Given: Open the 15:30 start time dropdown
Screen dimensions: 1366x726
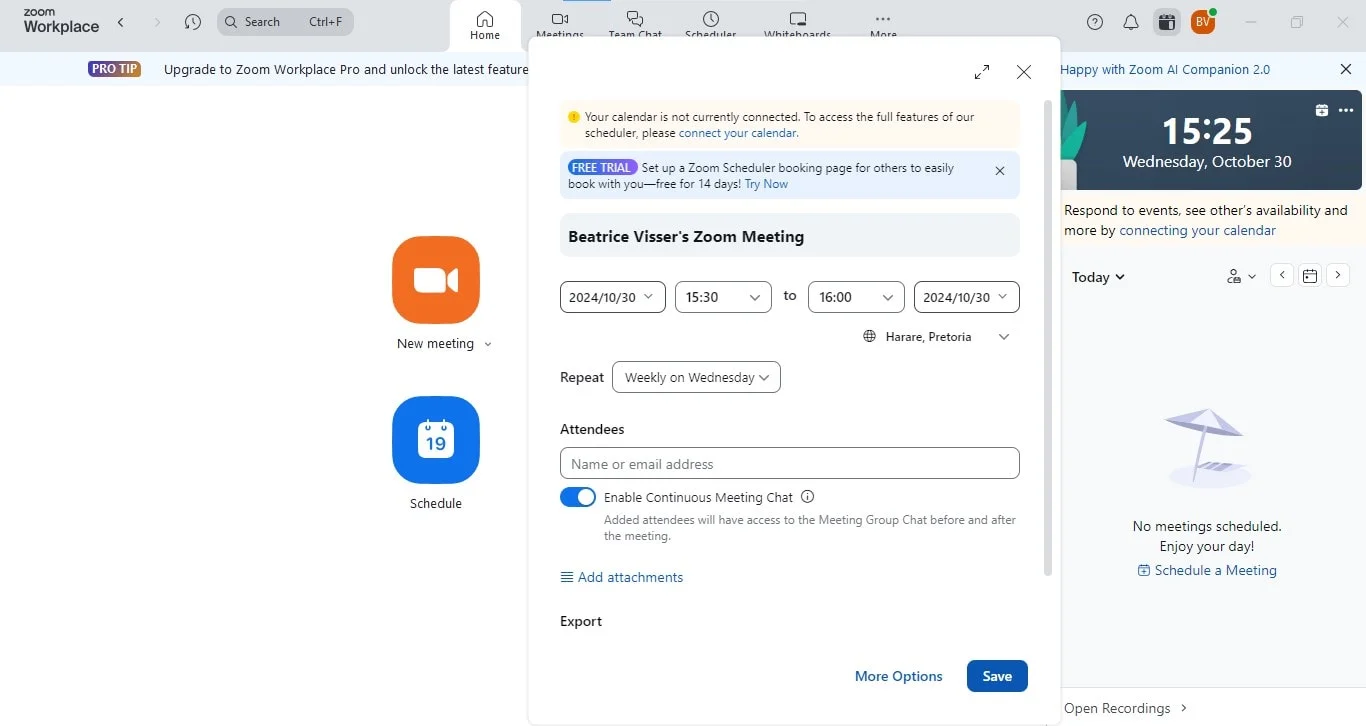Looking at the screenshot, I should click(x=723, y=297).
